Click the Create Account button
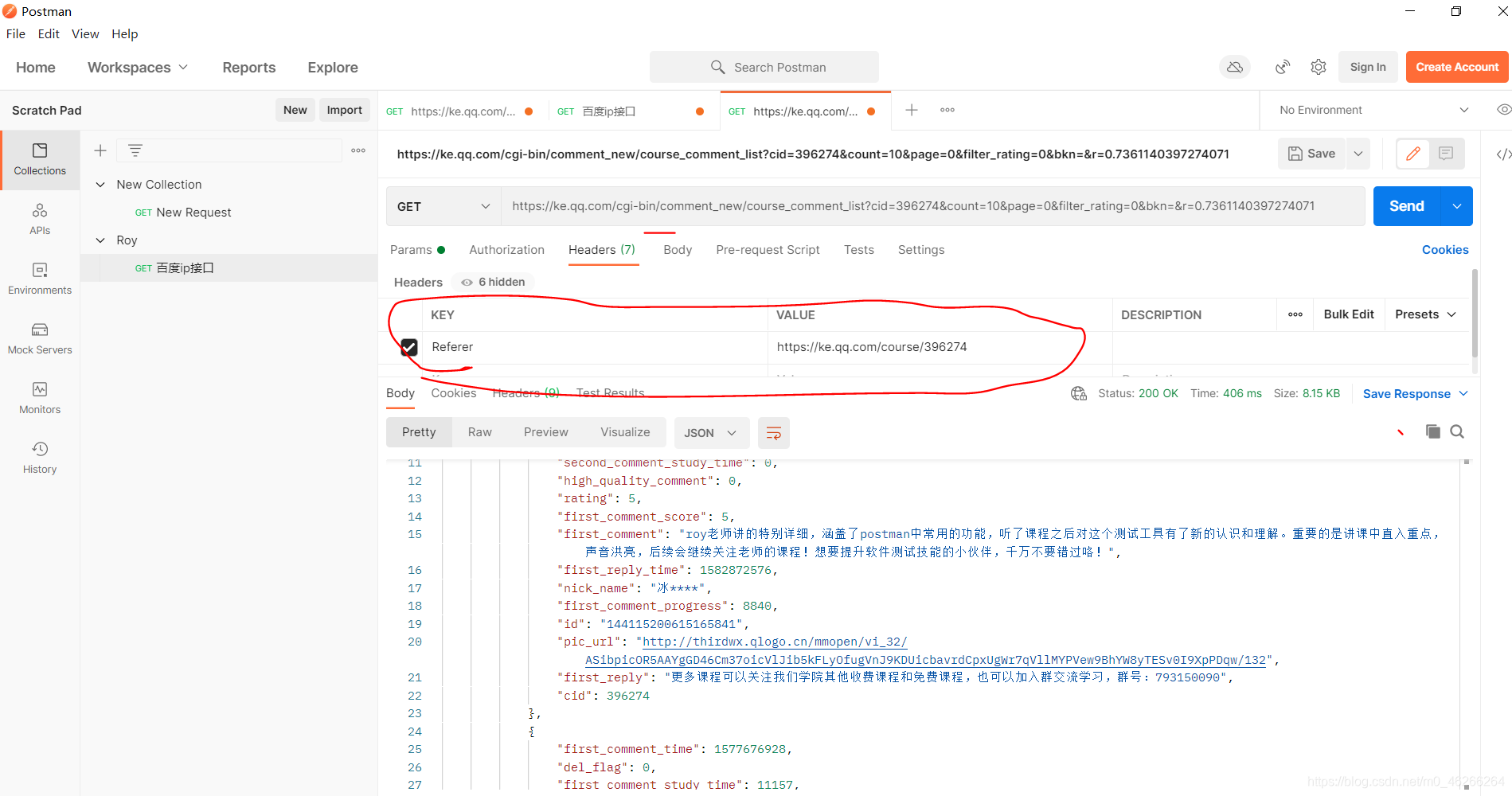The image size is (1512, 796). (1457, 67)
